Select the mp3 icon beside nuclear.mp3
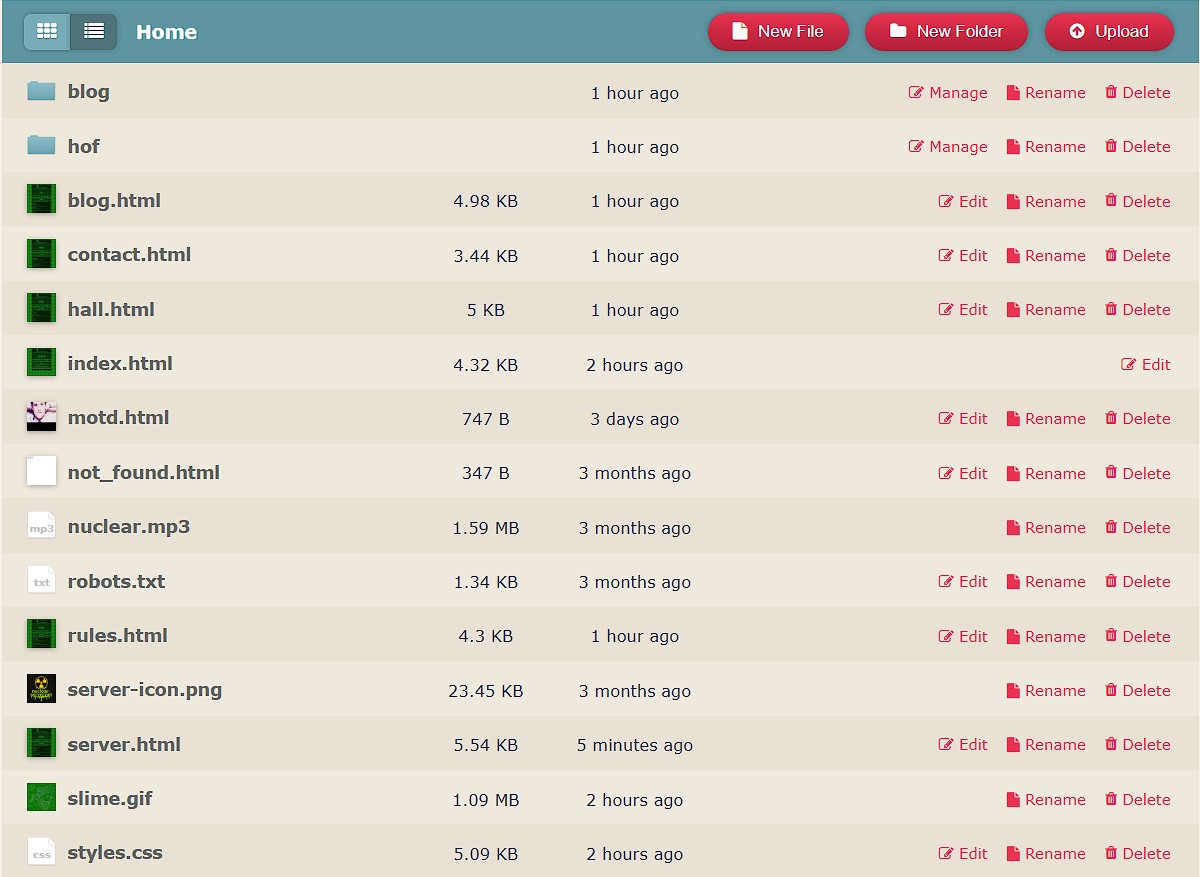1200x877 pixels. tap(41, 527)
